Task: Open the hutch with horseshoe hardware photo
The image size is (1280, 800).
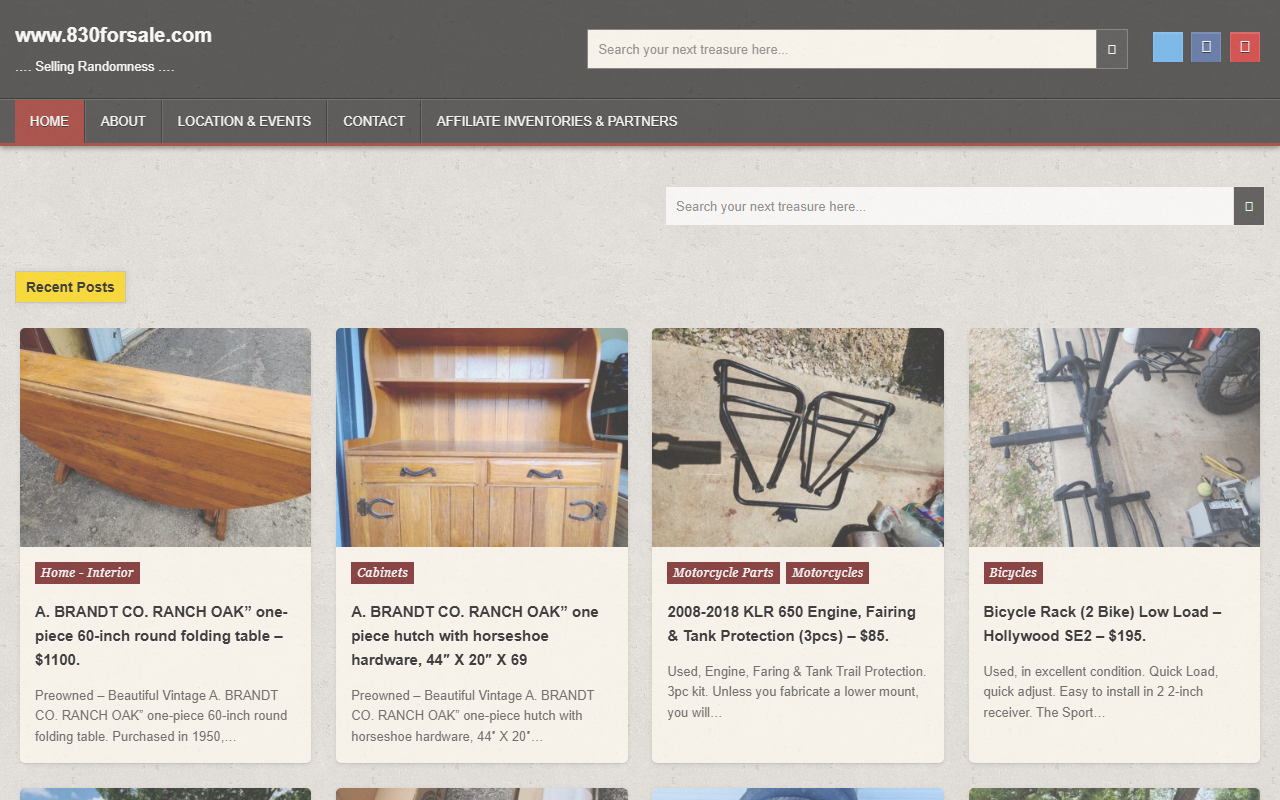Action: point(482,437)
